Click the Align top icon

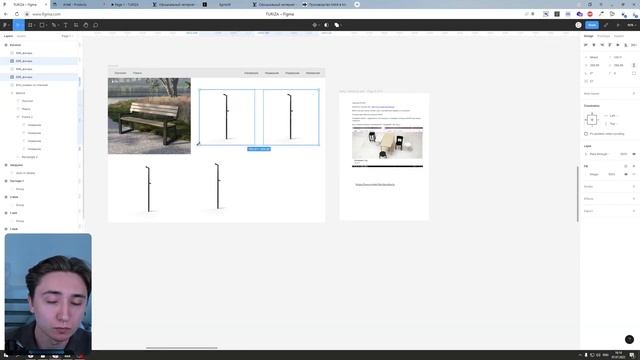pos(610,45)
